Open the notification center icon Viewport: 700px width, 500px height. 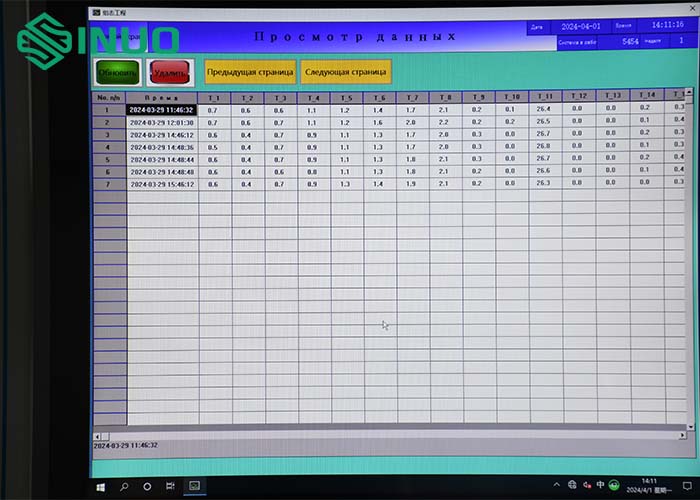point(687,486)
